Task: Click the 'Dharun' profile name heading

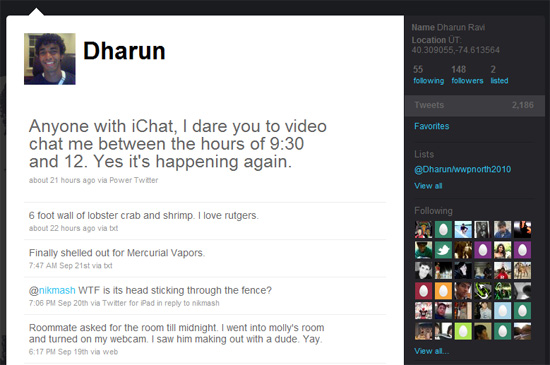Action: pos(124,51)
